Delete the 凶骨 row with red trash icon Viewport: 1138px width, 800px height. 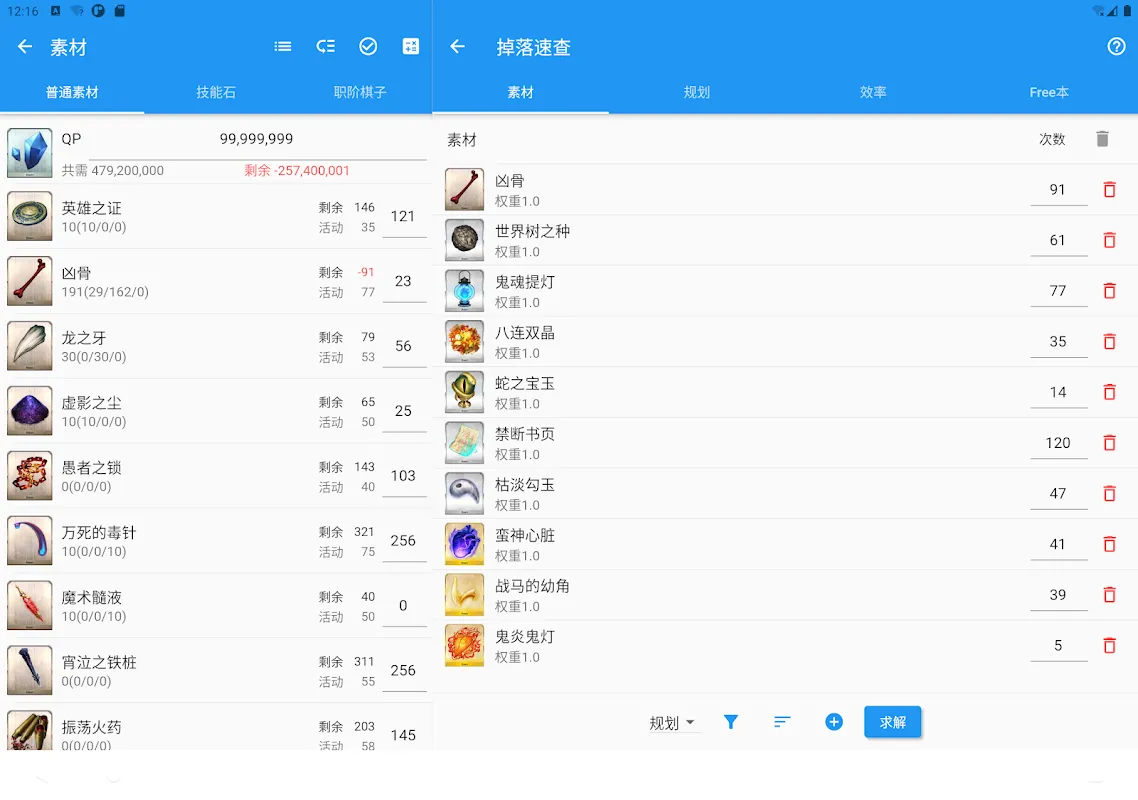(1109, 190)
